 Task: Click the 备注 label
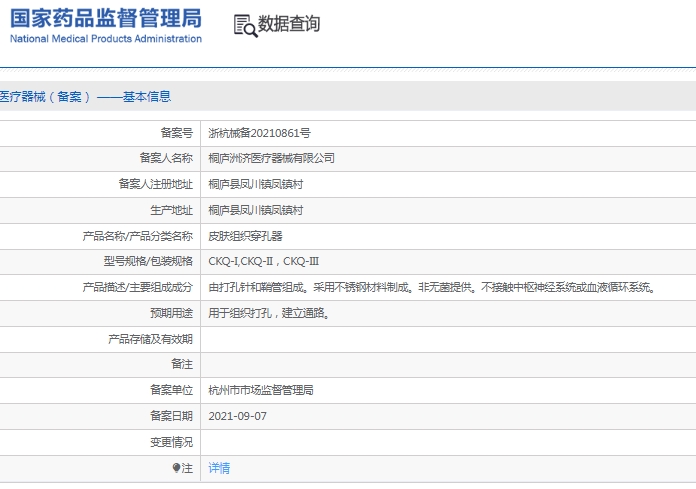[x=182, y=364]
